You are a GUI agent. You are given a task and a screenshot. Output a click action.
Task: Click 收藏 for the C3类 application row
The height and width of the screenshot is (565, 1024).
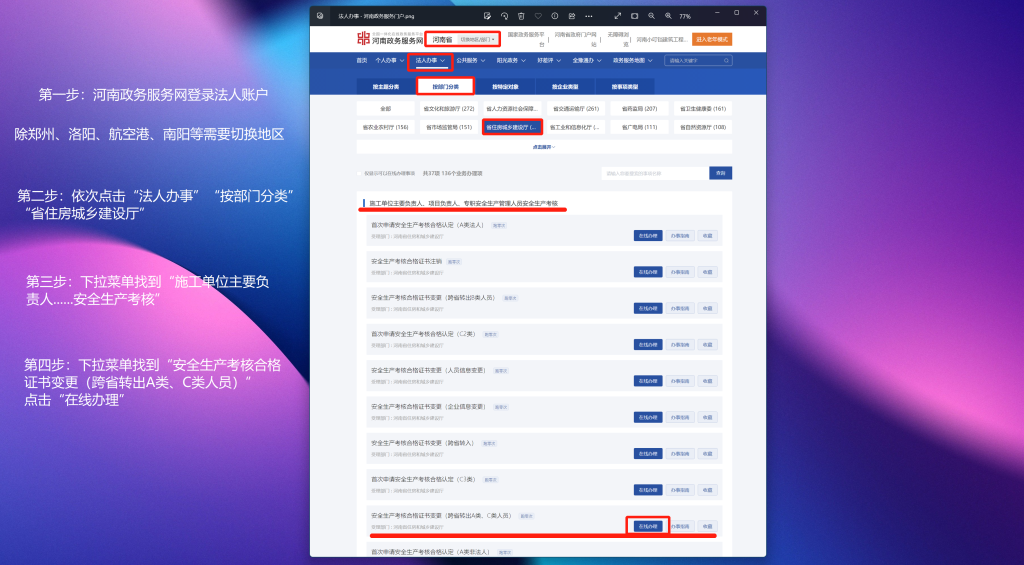[x=707, y=490]
